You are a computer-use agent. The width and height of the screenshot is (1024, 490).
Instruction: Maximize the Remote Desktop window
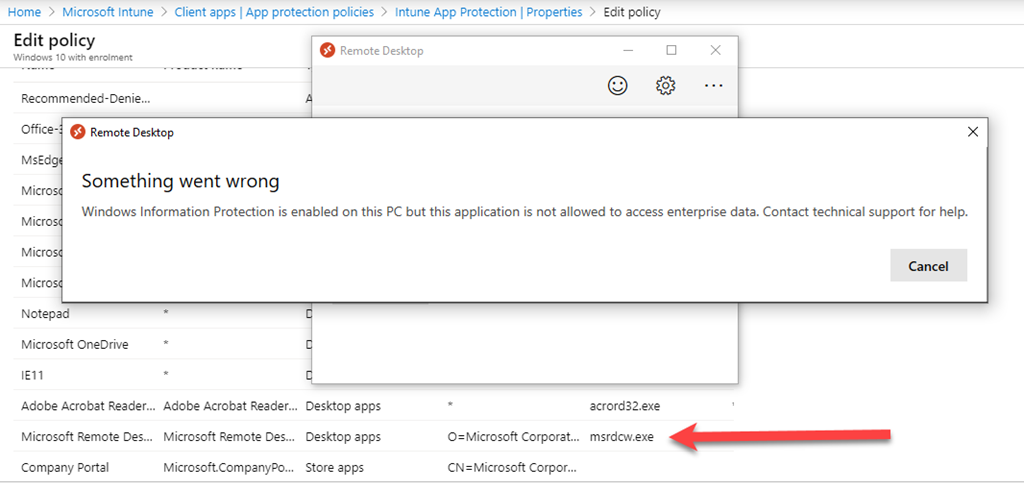(x=671, y=50)
